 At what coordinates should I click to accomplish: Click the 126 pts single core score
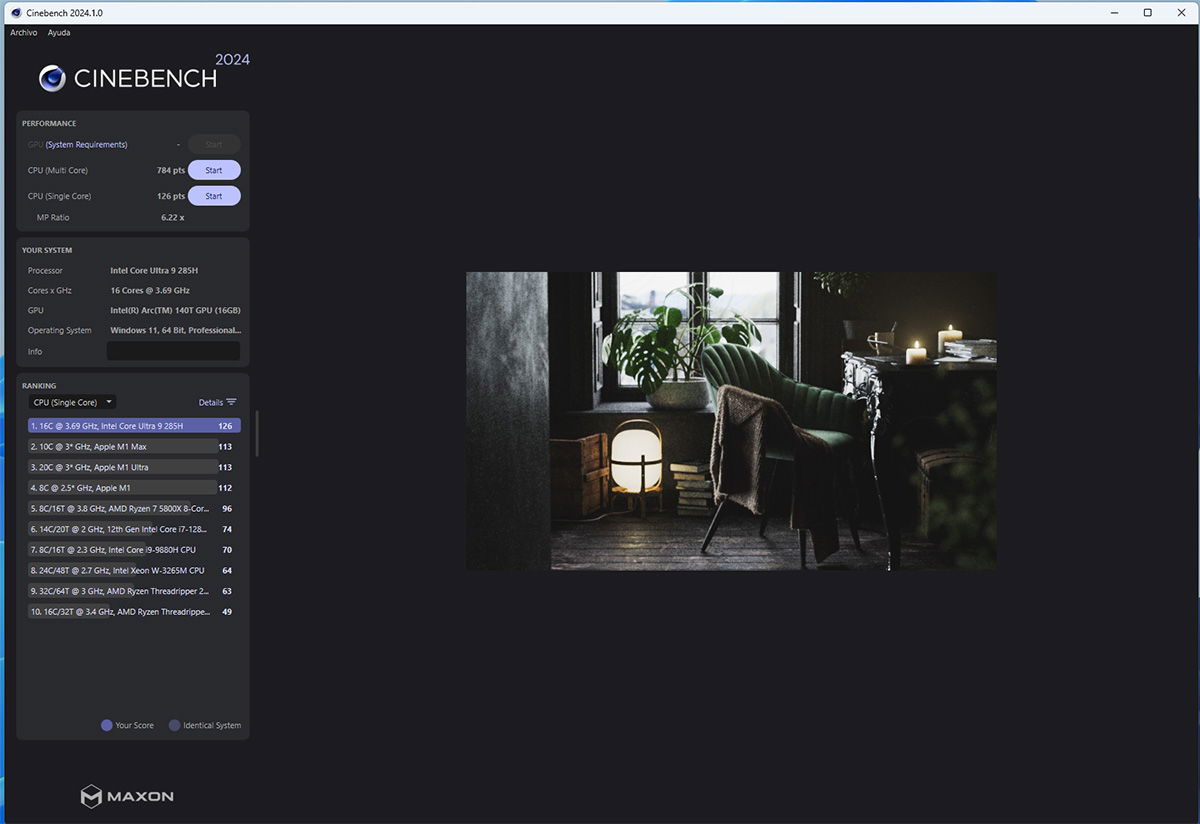[171, 197]
